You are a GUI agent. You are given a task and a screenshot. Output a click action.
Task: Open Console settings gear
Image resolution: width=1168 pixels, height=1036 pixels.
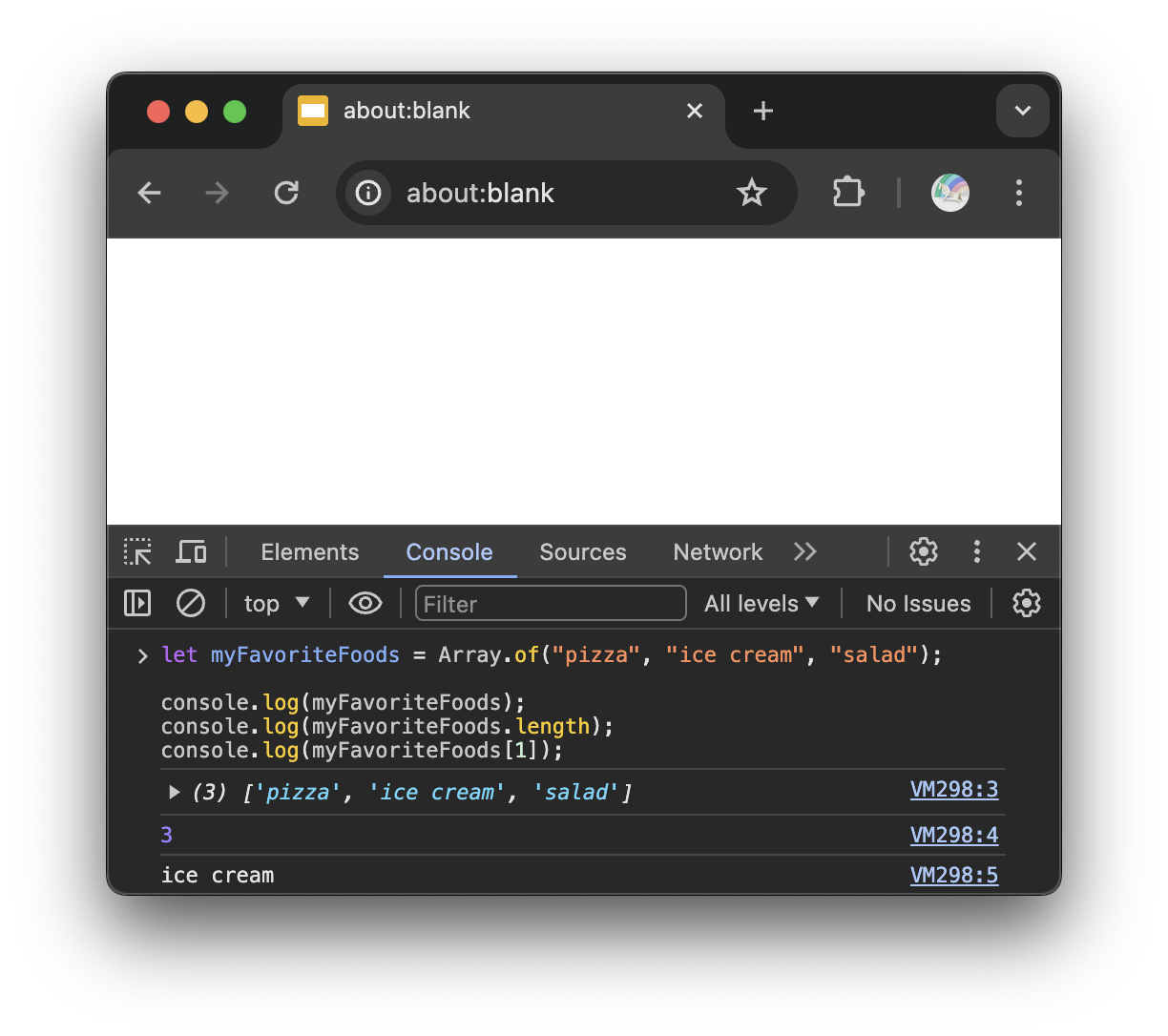coord(1027,603)
